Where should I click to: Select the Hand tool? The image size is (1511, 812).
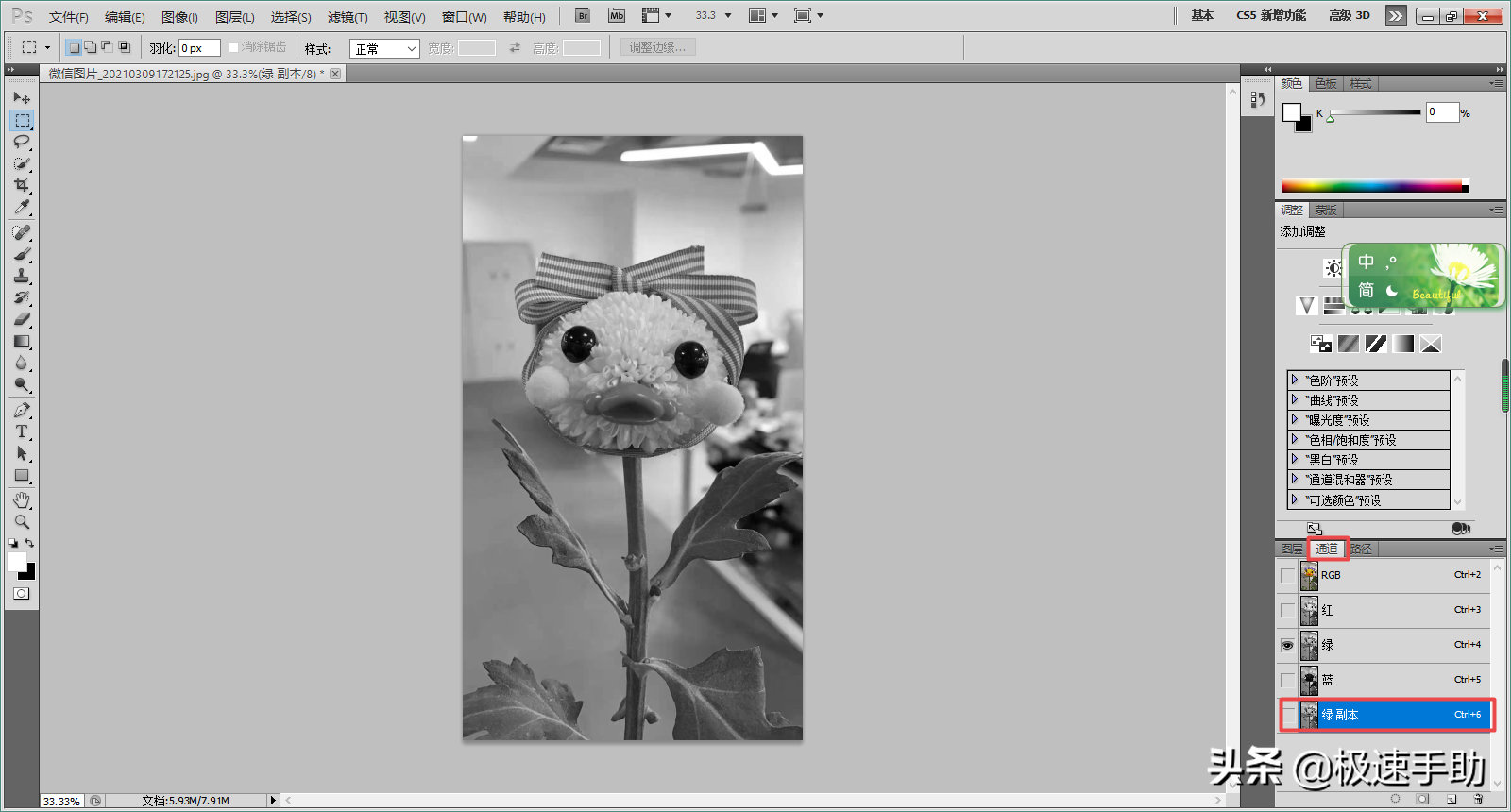coord(22,499)
